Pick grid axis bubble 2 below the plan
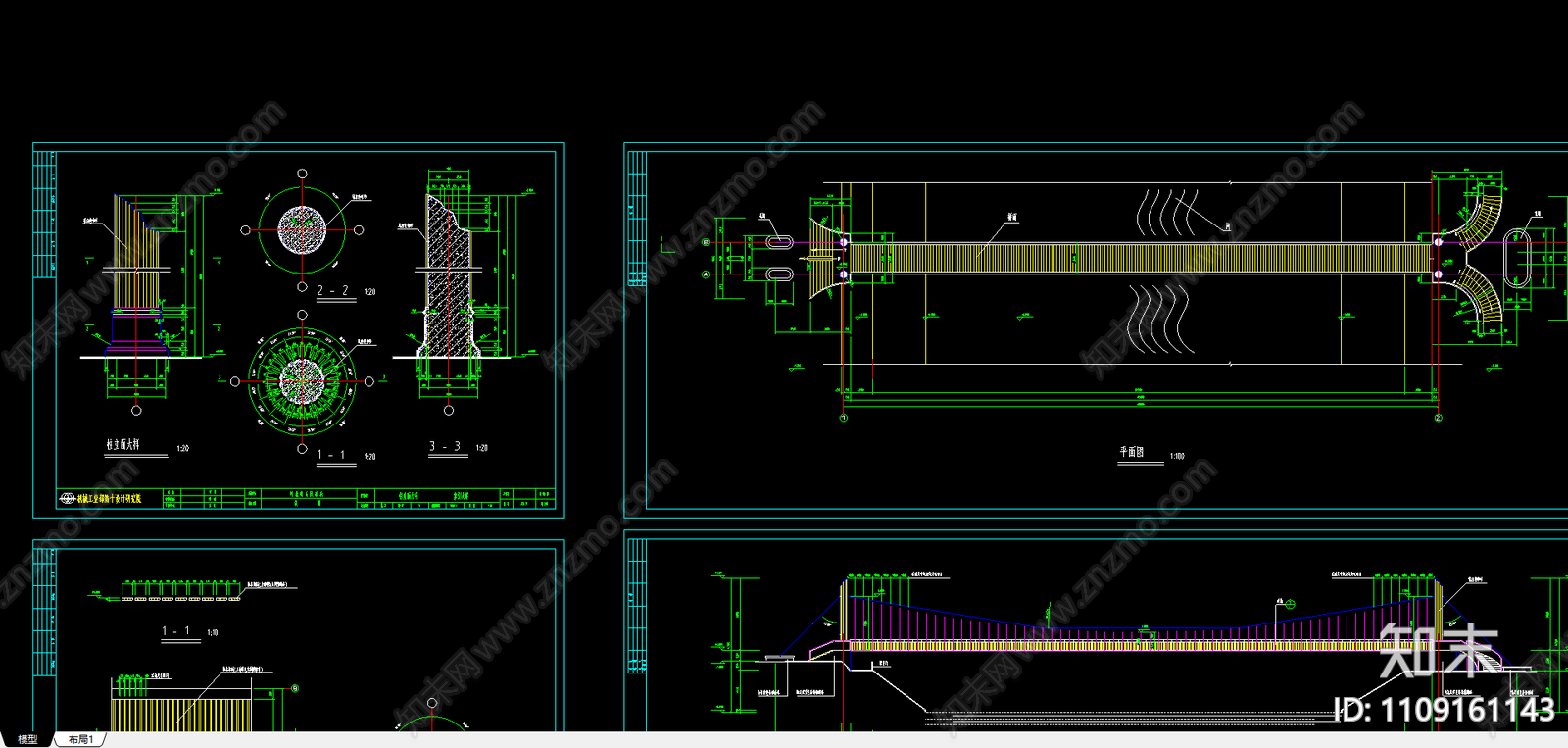The width and height of the screenshot is (1568, 748). pos(1439,418)
